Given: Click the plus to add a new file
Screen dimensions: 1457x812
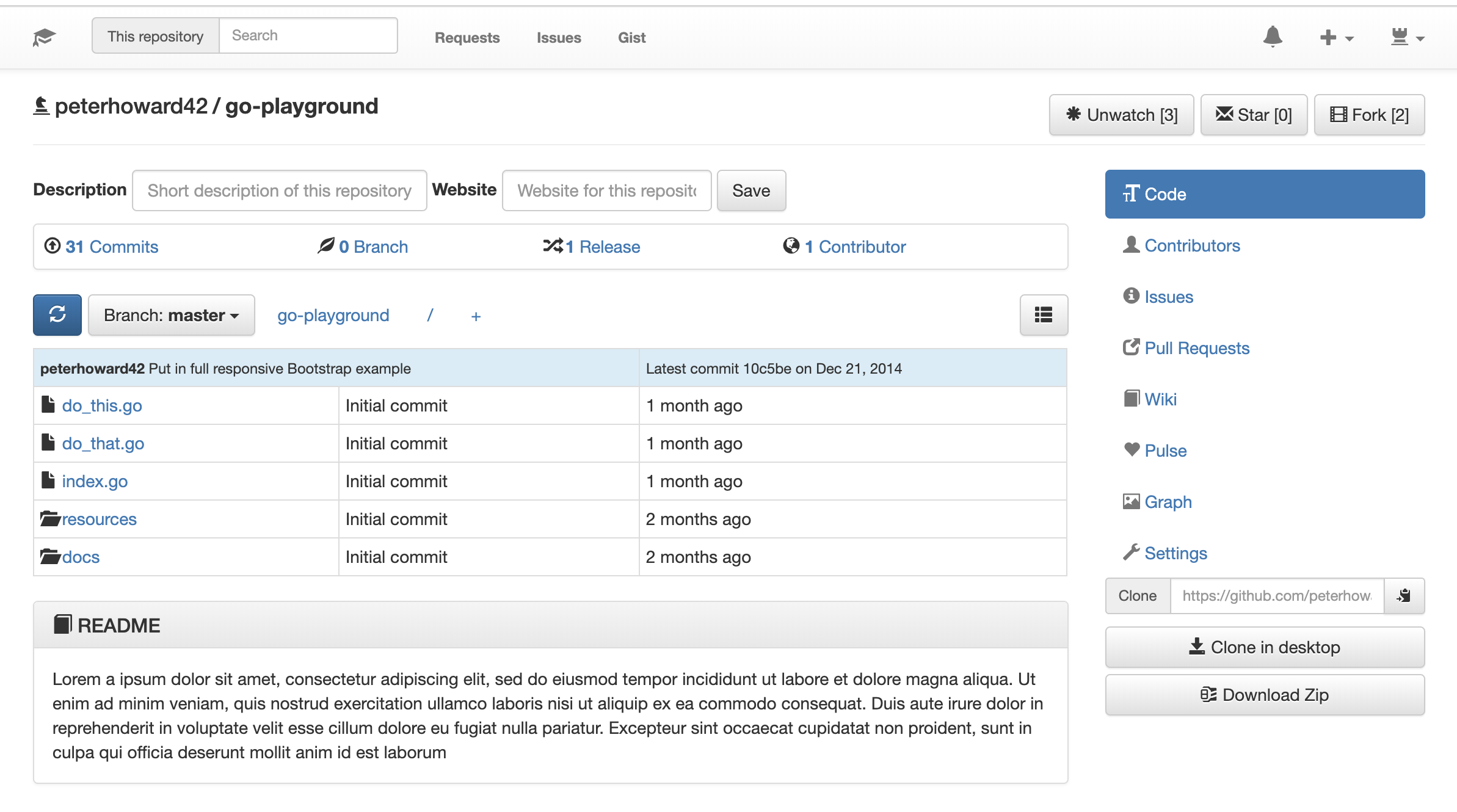Looking at the screenshot, I should tap(476, 316).
